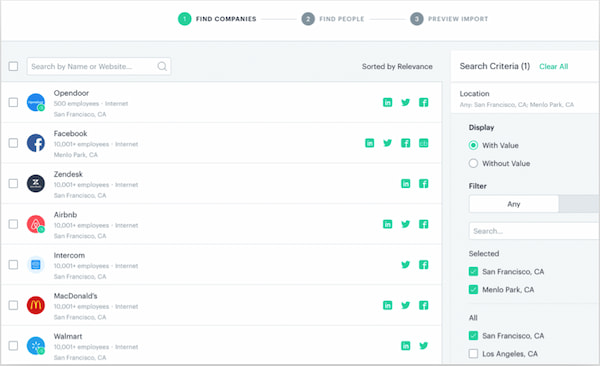Click the Search Criteria (1) heading
Screen dimensions: 600x366
point(494,66)
